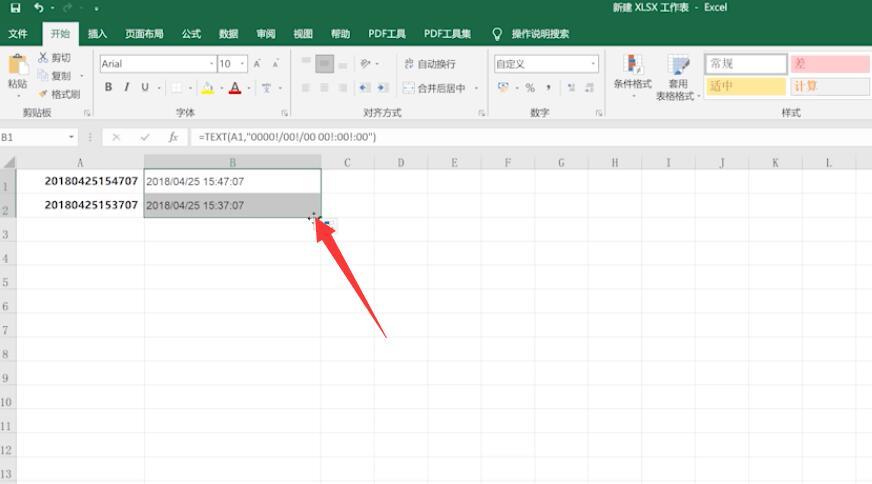Toggle center text alignment

pyautogui.click(x=324, y=88)
